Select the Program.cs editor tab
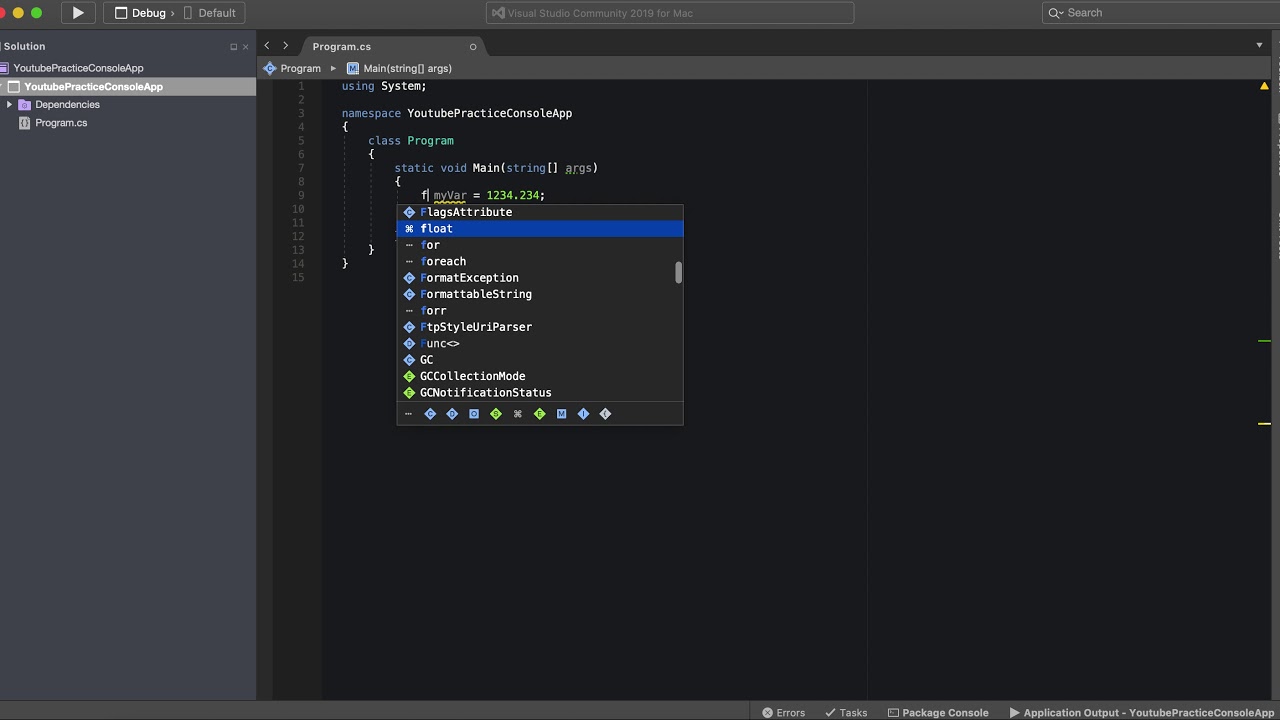The height and width of the screenshot is (720, 1280). click(x=341, y=47)
